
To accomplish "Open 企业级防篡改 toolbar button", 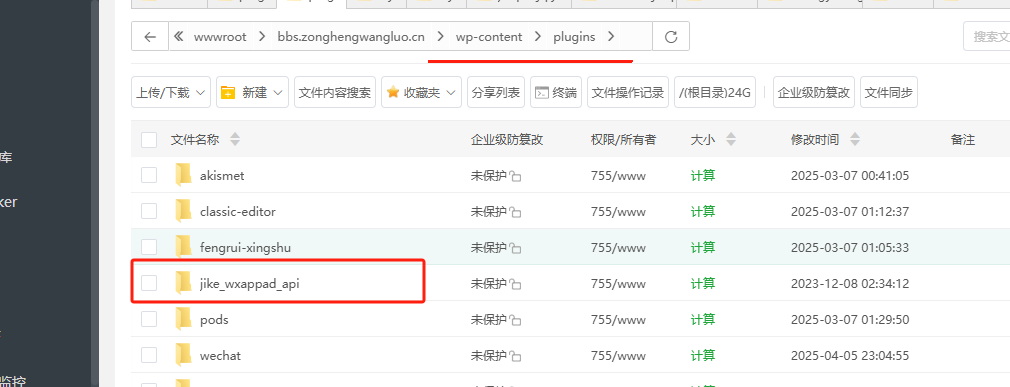I will (814, 93).
